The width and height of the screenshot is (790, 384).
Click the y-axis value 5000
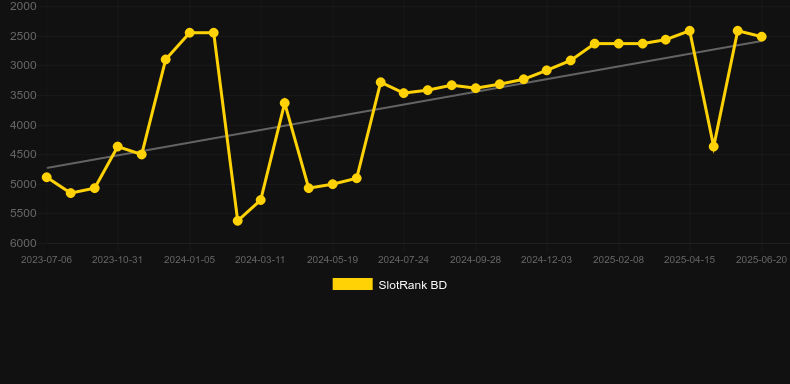point(23,184)
